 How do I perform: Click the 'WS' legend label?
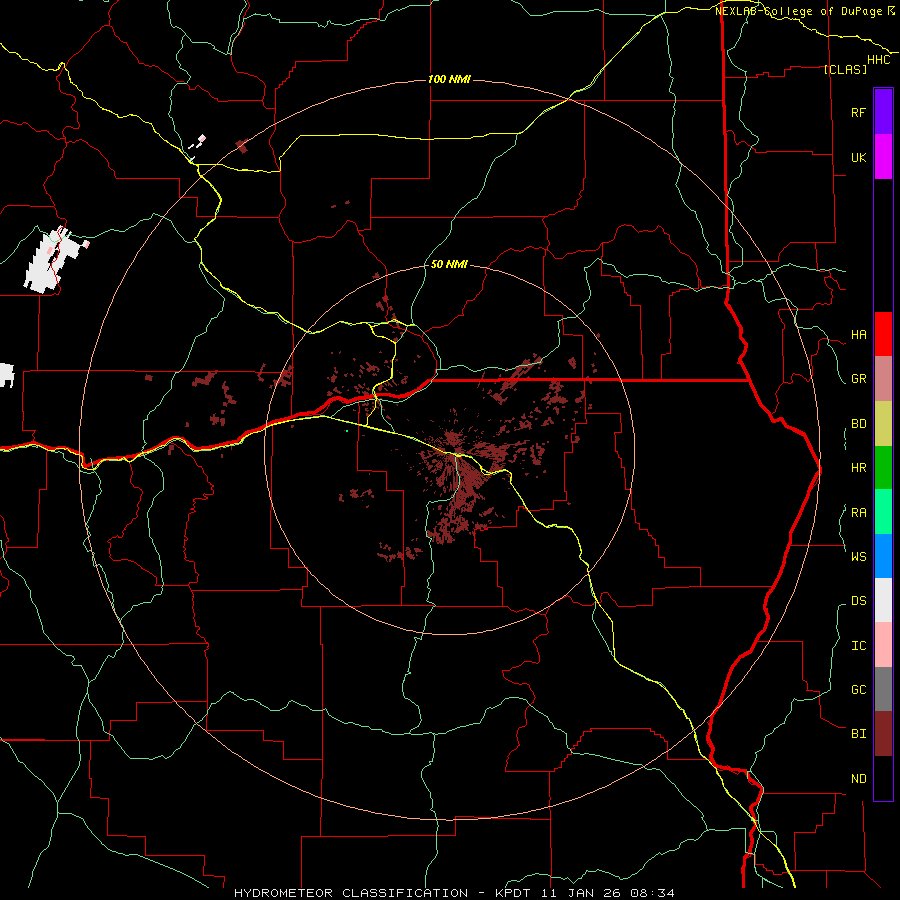[858, 557]
